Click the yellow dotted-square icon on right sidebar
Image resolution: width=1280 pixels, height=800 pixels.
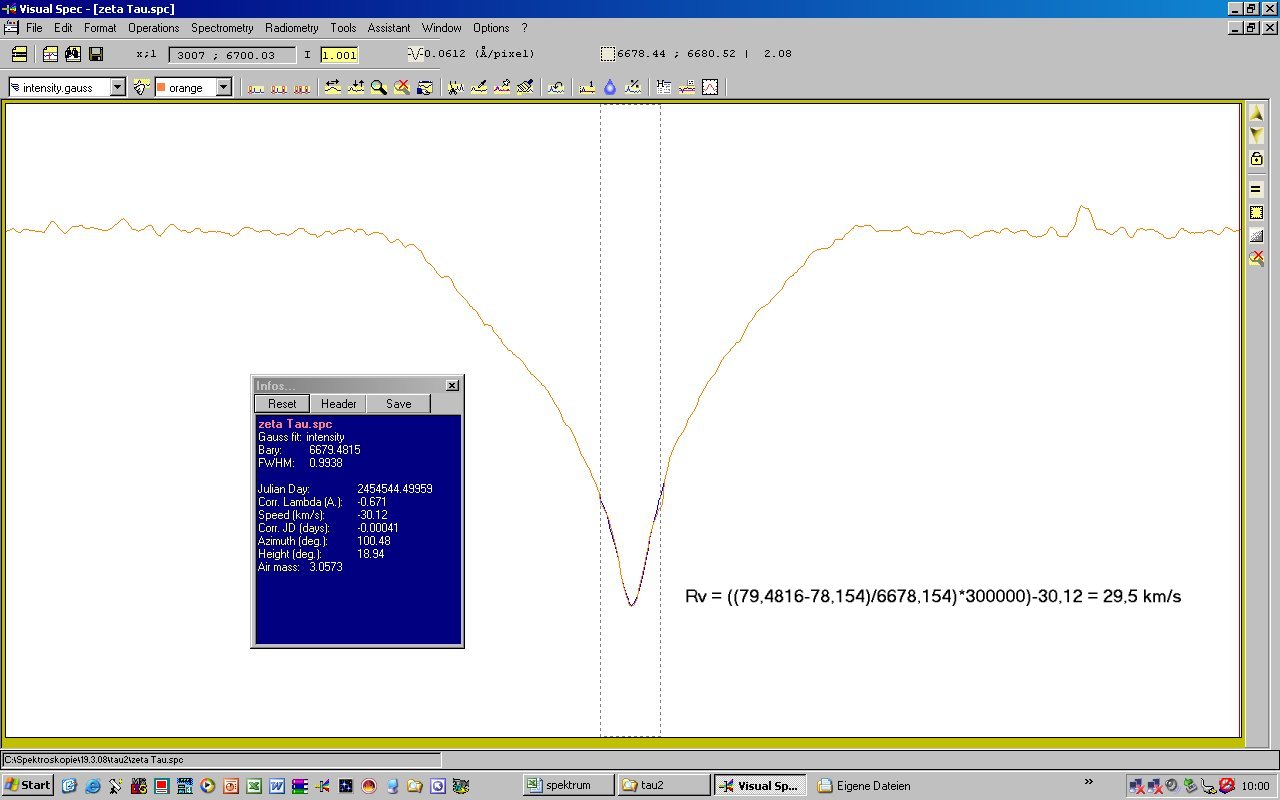point(1256,212)
